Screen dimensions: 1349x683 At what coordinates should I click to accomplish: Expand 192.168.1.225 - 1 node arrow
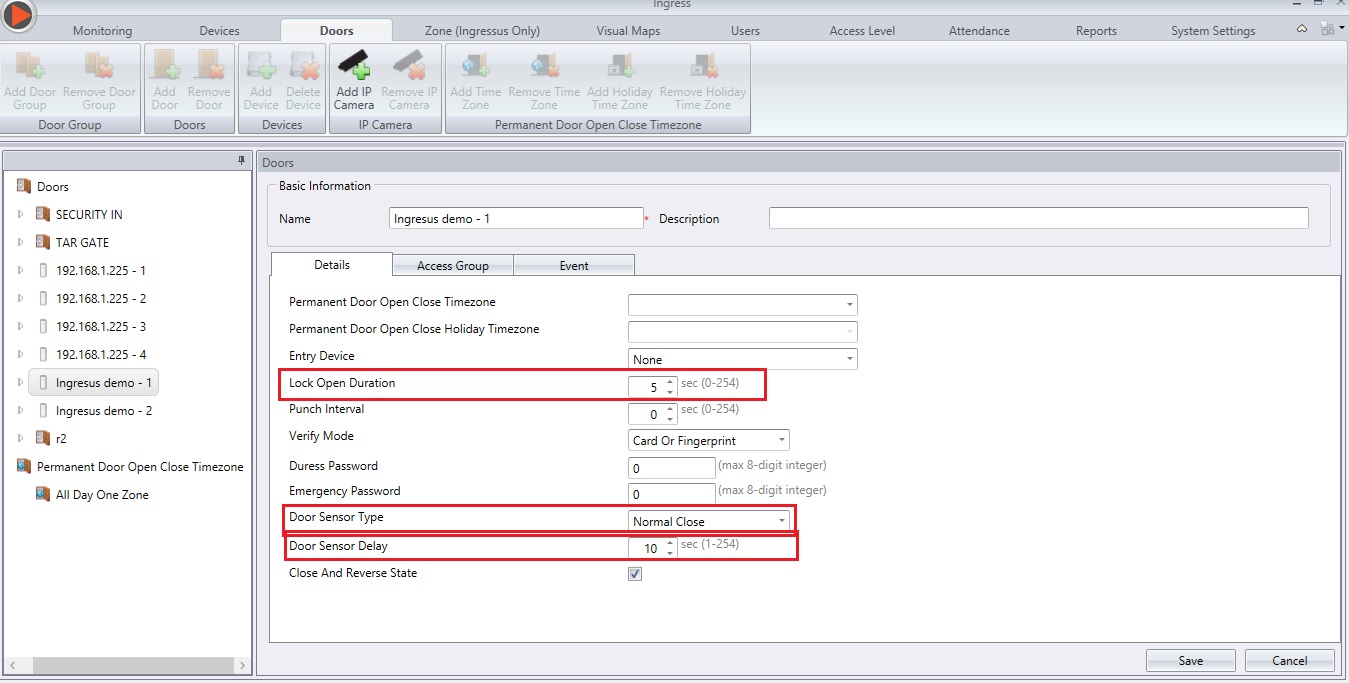pyautogui.click(x=20, y=270)
